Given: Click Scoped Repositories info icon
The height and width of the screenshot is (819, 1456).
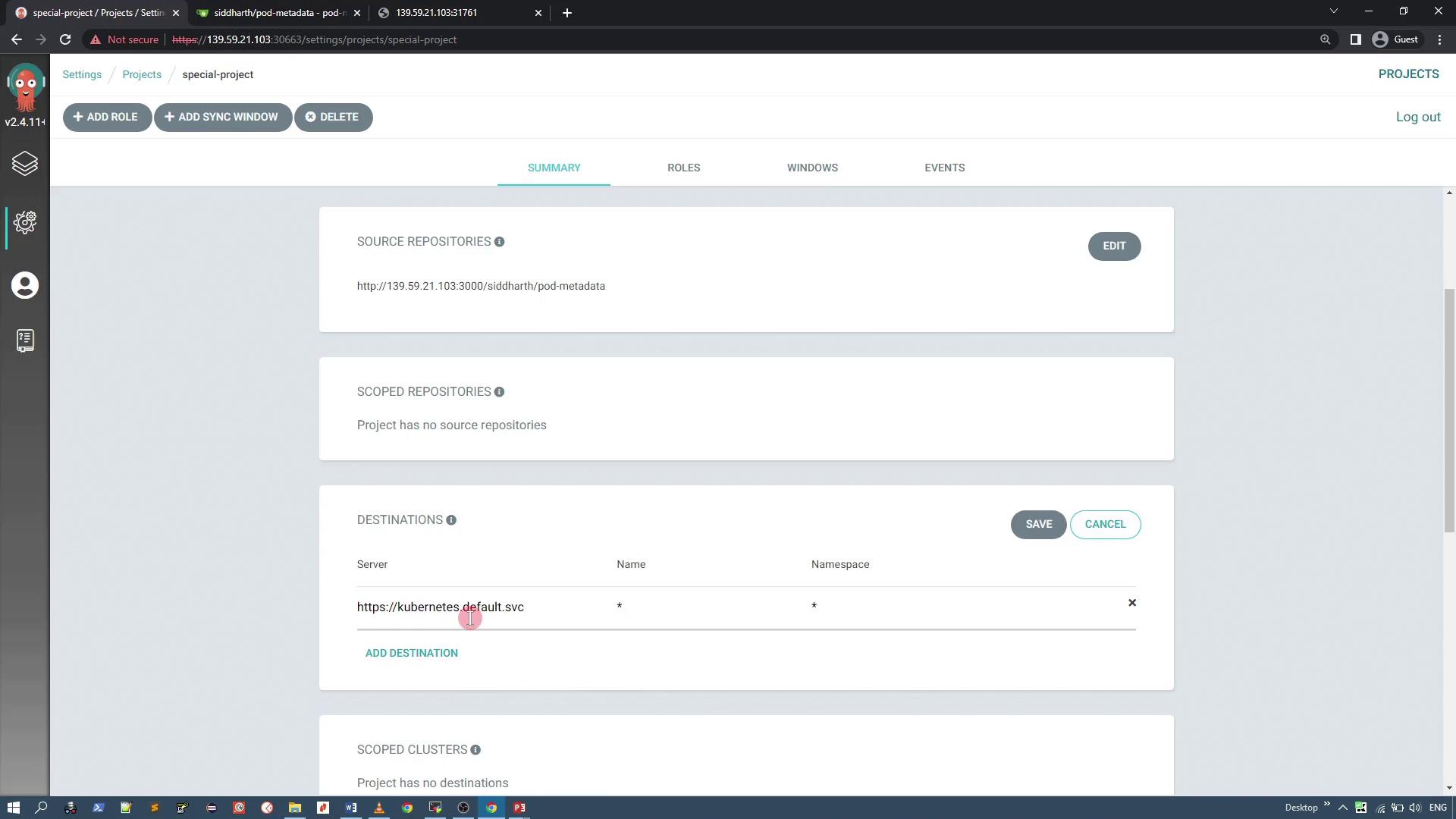Looking at the screenshot, I should (499, 392).
